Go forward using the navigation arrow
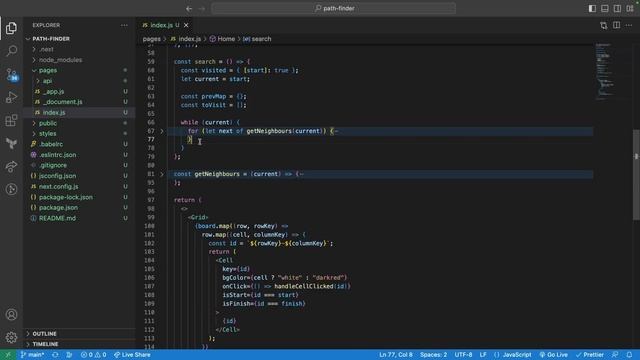 202,8
